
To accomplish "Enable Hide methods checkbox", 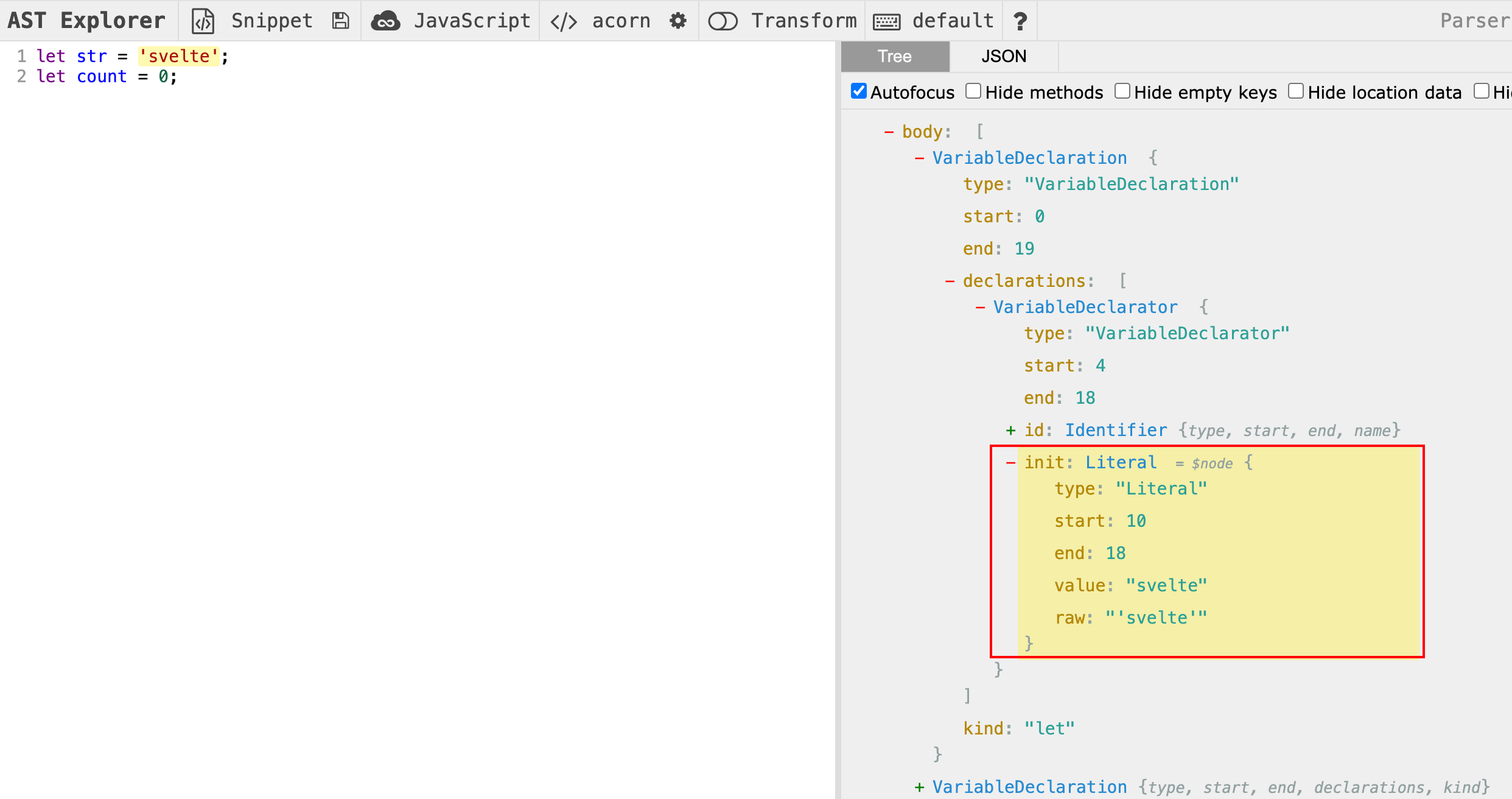I will pyautogui.click(x=973, y=91).
